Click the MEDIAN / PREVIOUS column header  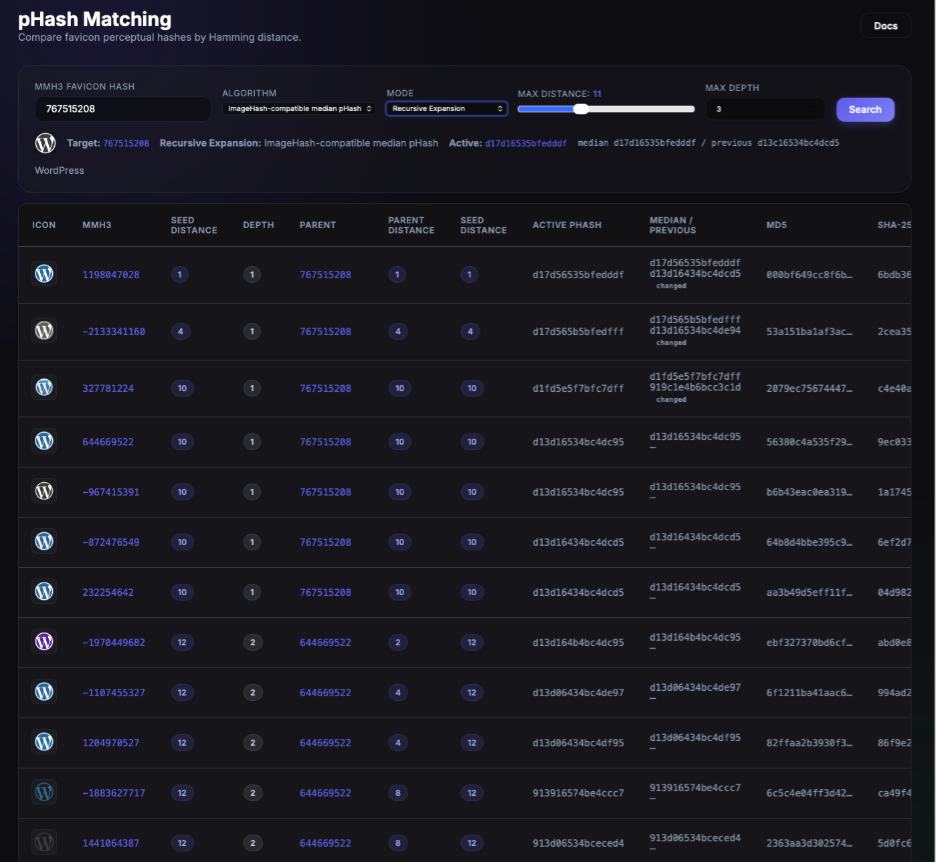673,225
